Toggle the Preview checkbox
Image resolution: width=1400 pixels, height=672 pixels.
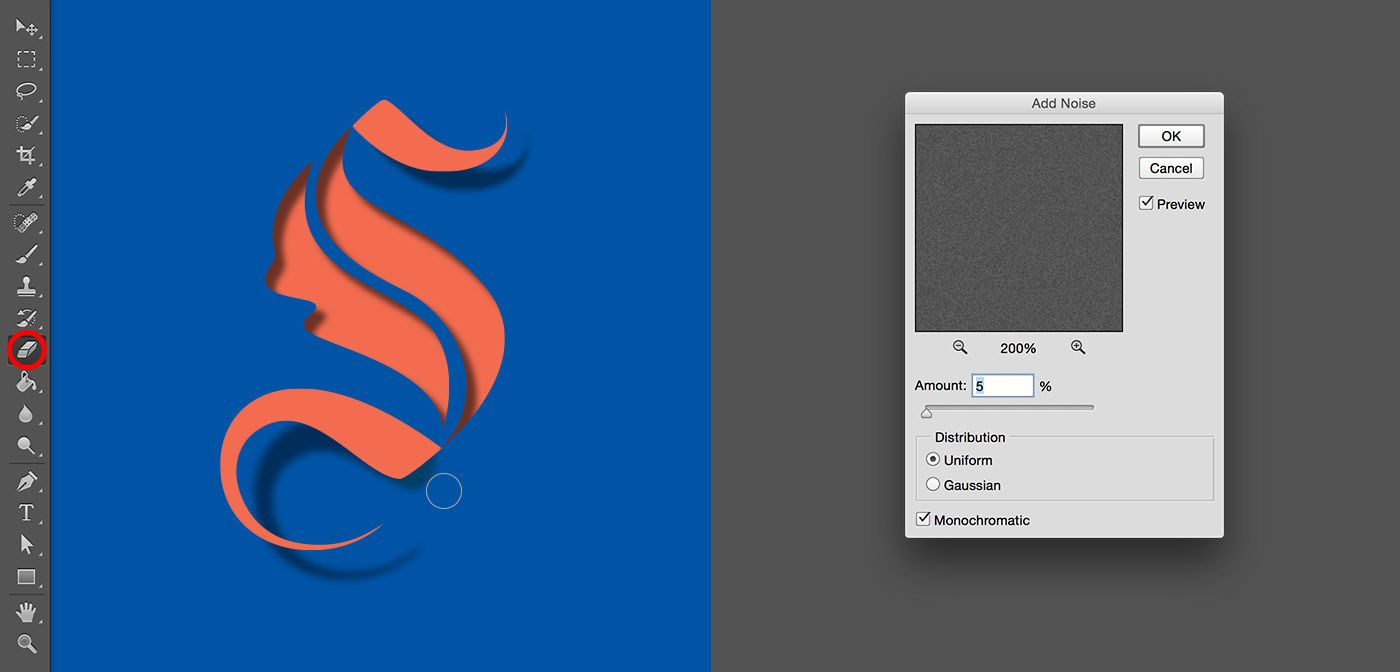coord(1146,201)
